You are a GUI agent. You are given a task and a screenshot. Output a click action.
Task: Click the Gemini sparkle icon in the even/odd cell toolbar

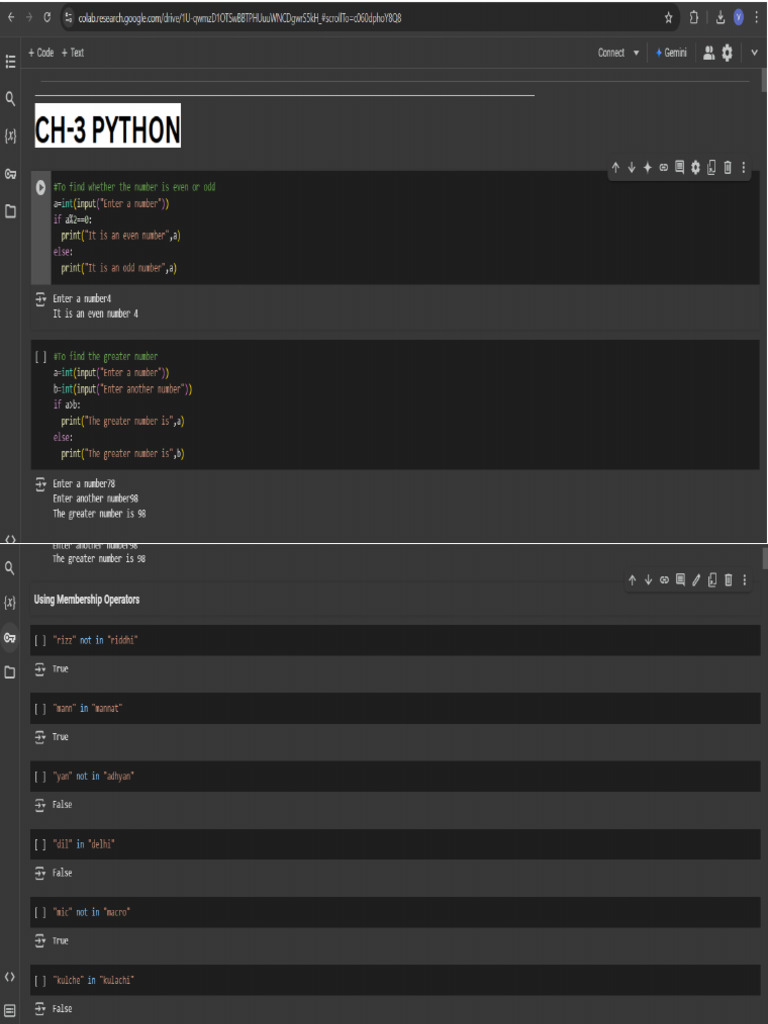tap(648, 167)
